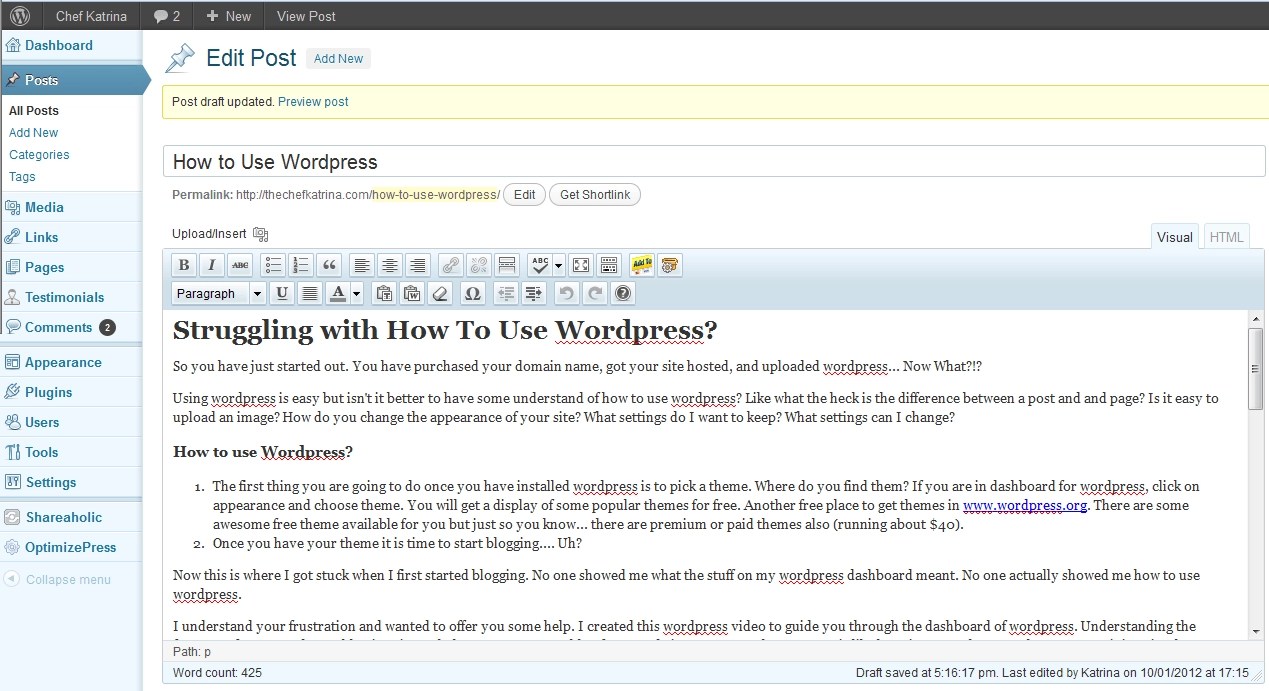Run the spellchecker
Image resolution: width=1269 pixels, height=691 pixels.
click(x=540, y=265)
